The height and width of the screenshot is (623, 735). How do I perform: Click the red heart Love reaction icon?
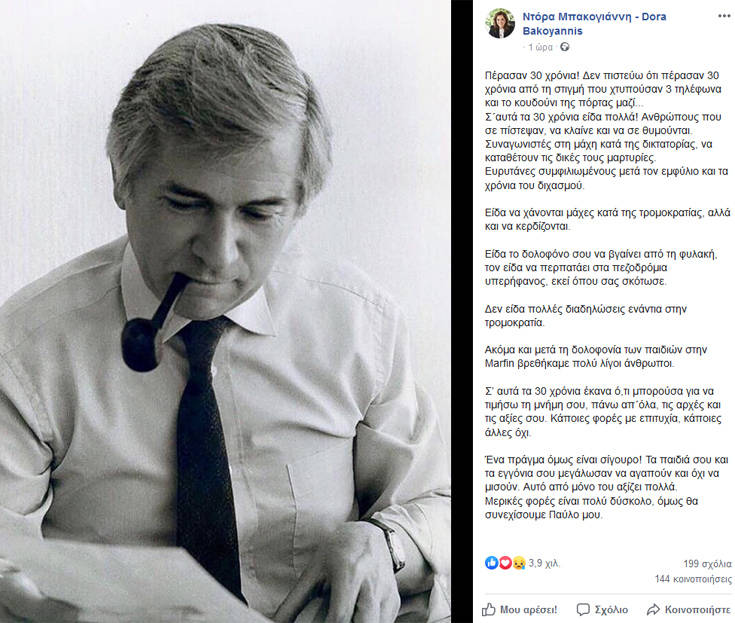[504, 564]
